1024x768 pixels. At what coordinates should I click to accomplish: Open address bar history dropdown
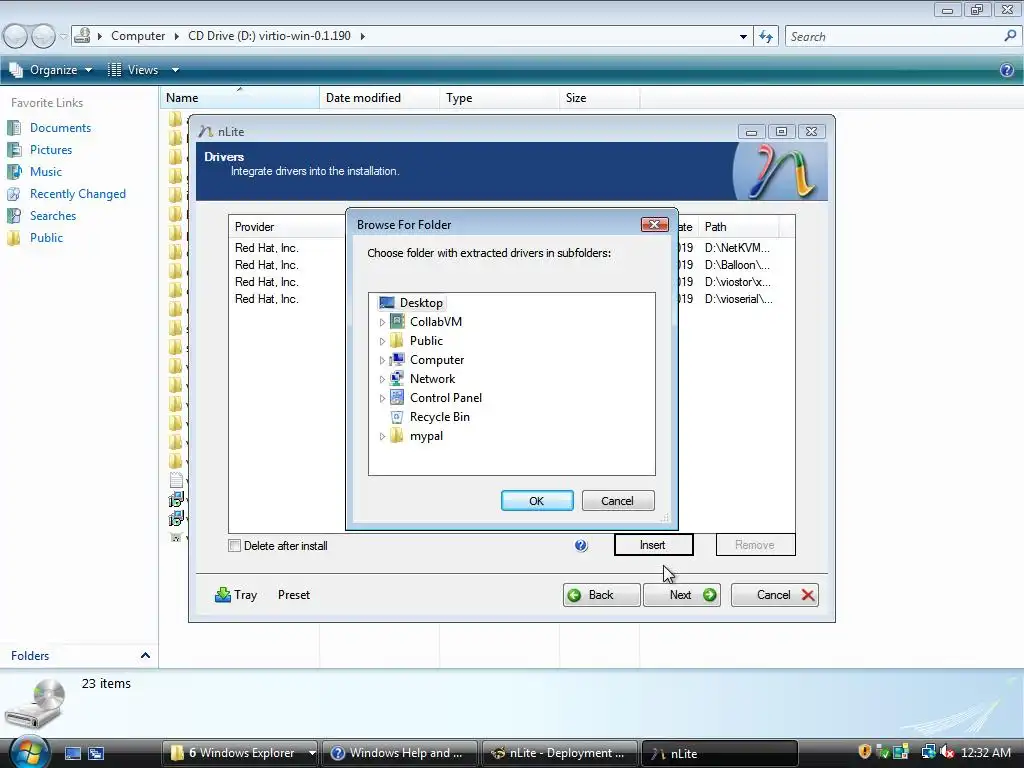(743, 37)
